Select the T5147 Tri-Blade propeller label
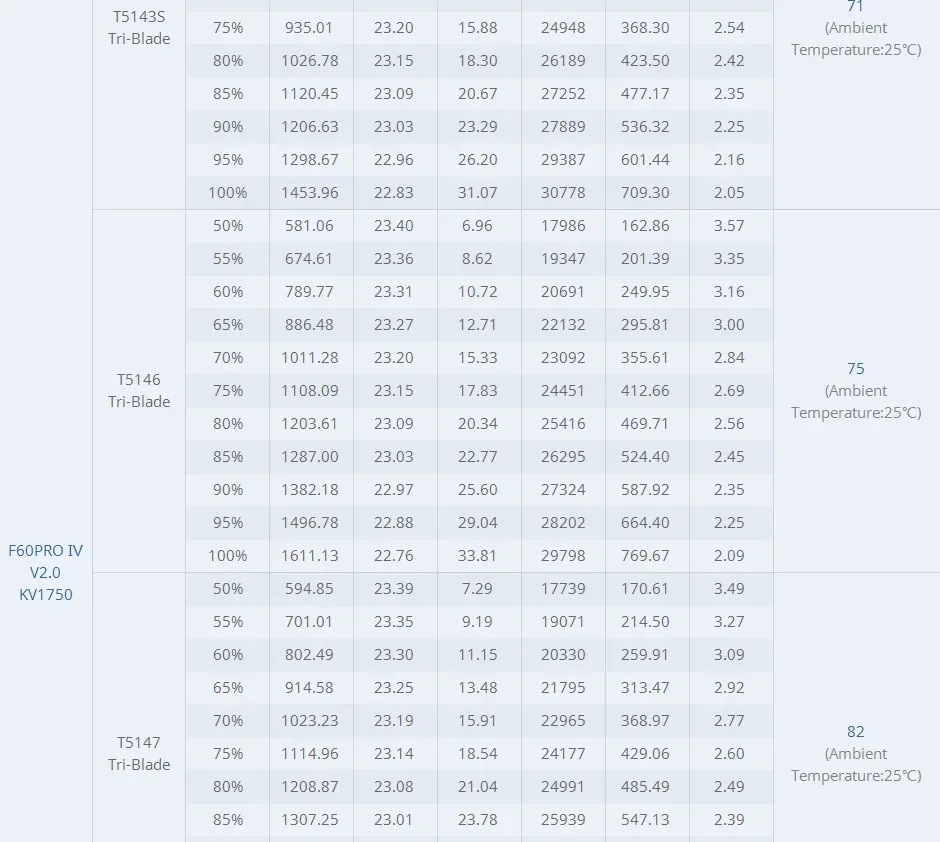This screenshot has height=842, width=940. tap(139, 753)
